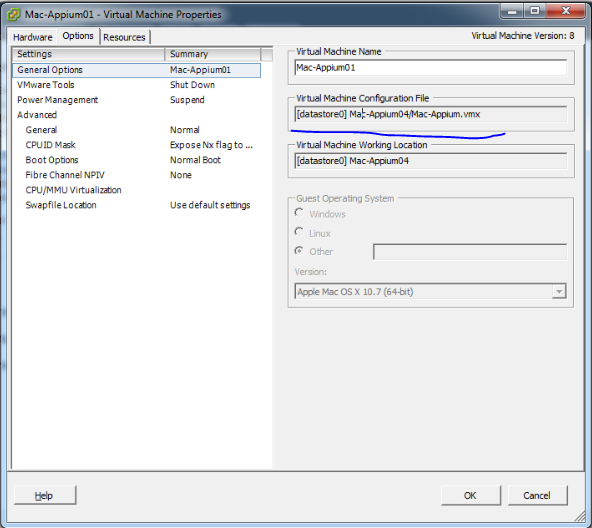Click 'Normal' summary for Advanced General
Viewport: 592px width, 528px height.
click(x=185, y=130)
